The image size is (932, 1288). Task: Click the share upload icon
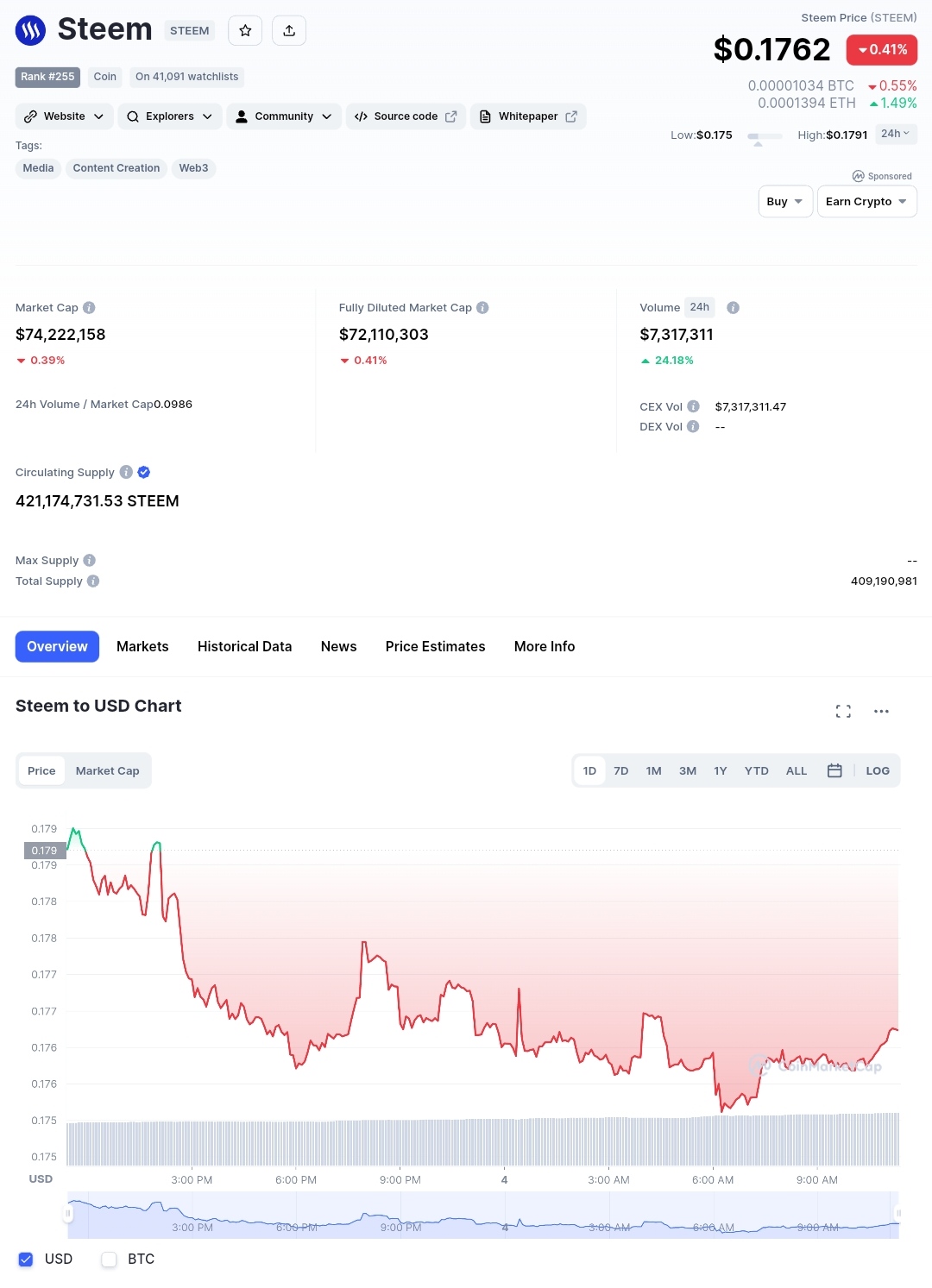[289, 30]
